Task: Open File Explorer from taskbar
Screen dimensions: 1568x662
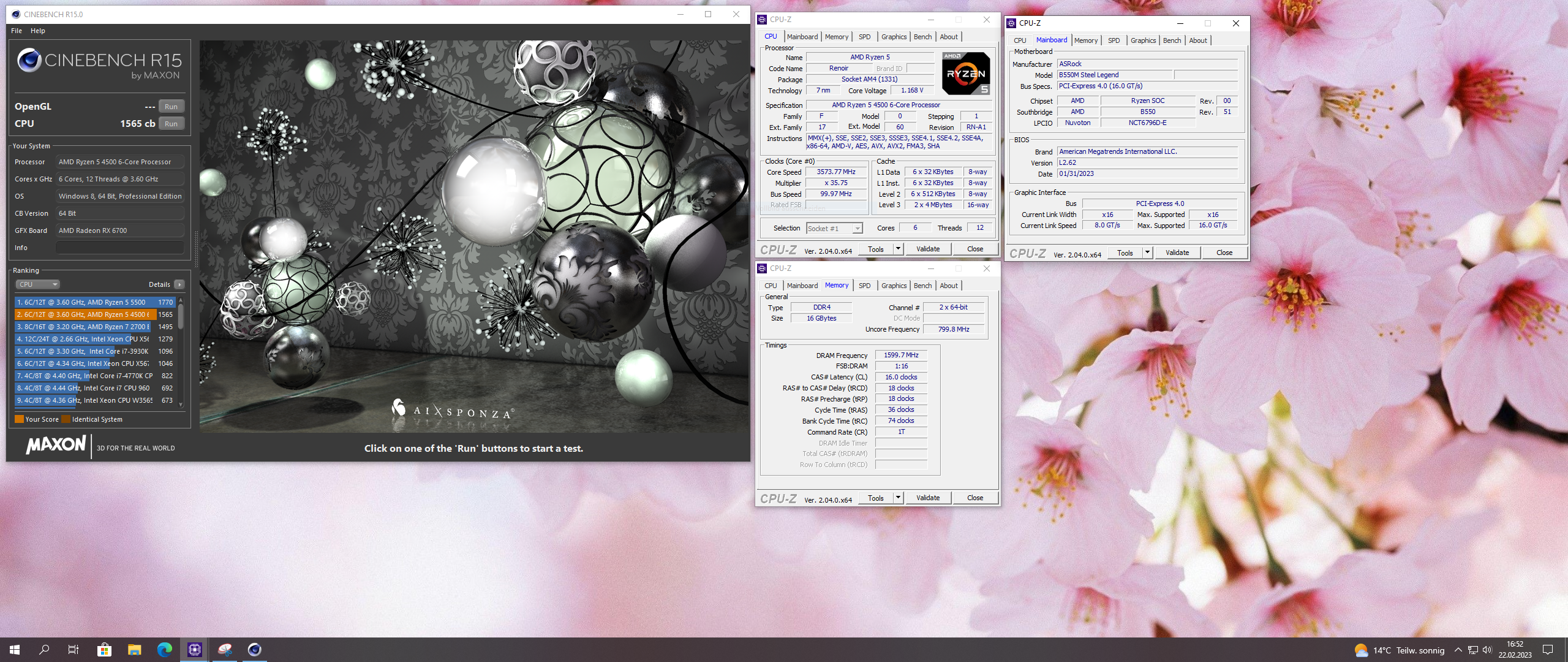Action: tap(134, 650)
